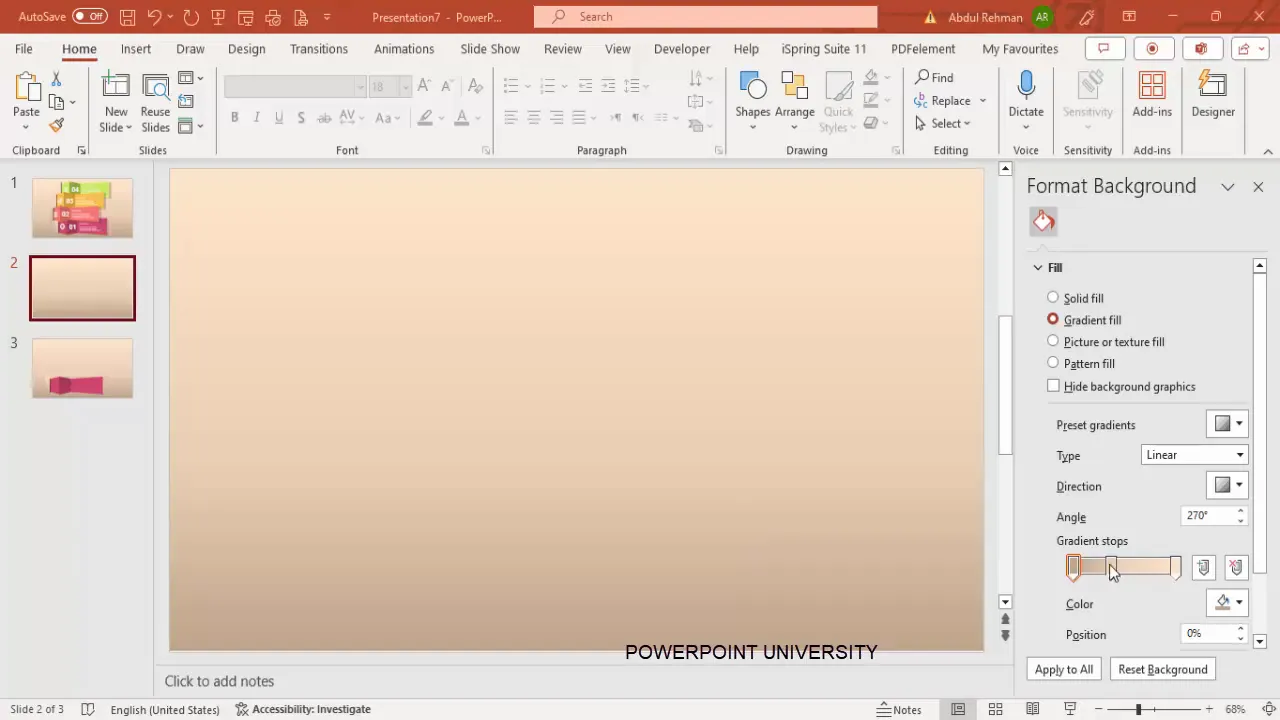Click Apply to All button
The width and height of the screenshot is (1280, 720).
click(x=1064, y=669)
